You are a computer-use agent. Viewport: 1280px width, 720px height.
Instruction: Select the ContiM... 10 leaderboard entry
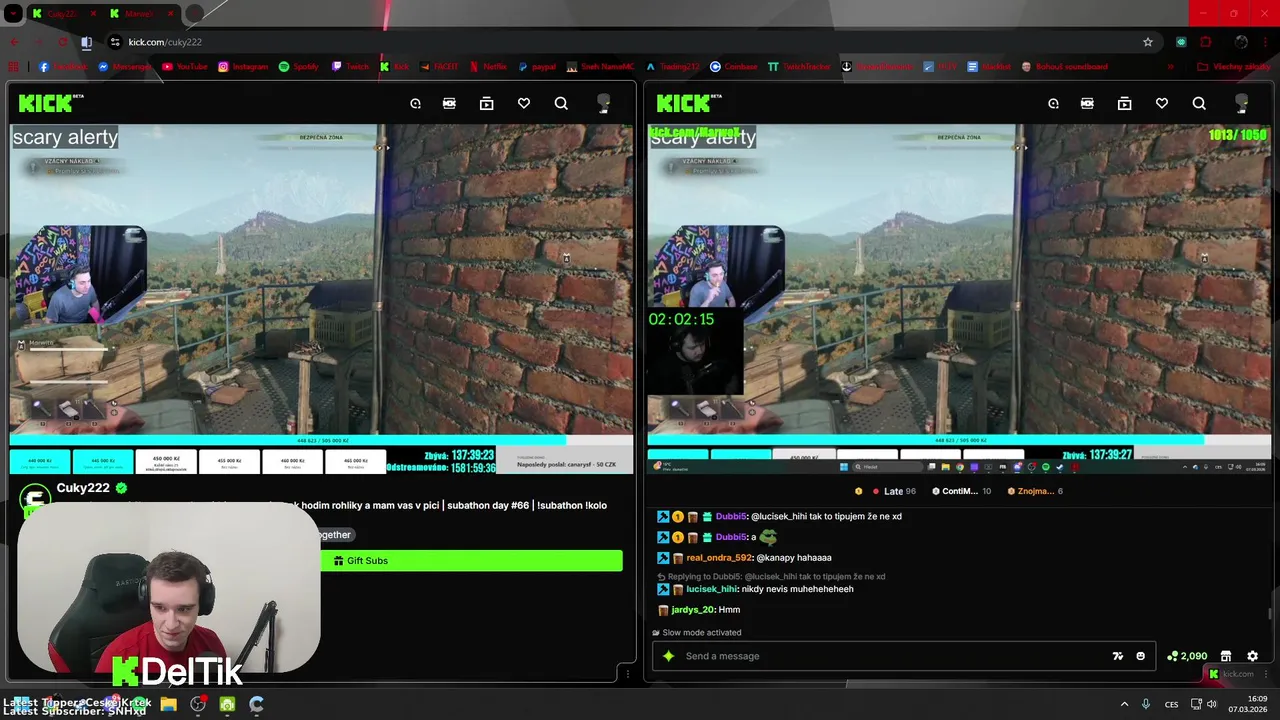tap(961, 491)
